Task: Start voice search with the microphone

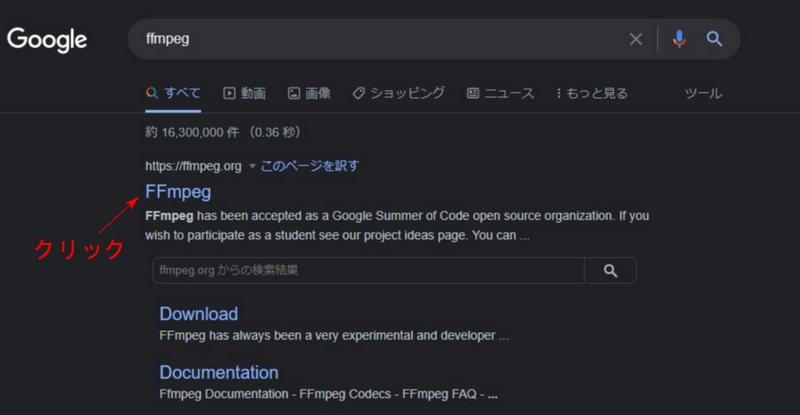Action: click(680, 40)
